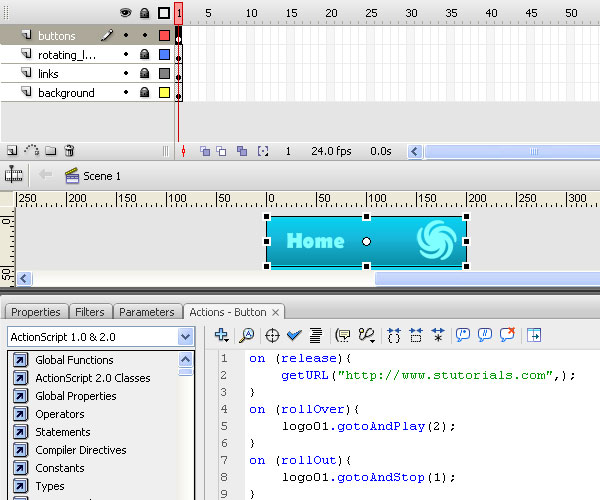
Task: Click Expand All icon
Action: coord(438,335)
